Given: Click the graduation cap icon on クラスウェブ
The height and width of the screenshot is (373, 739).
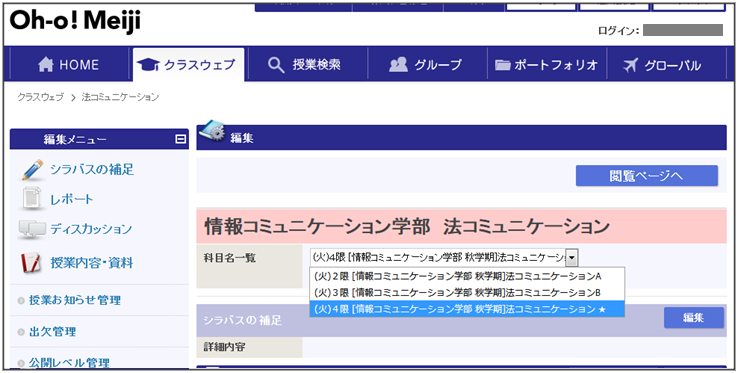Looking at the screenshot, I should pos(148,65).
